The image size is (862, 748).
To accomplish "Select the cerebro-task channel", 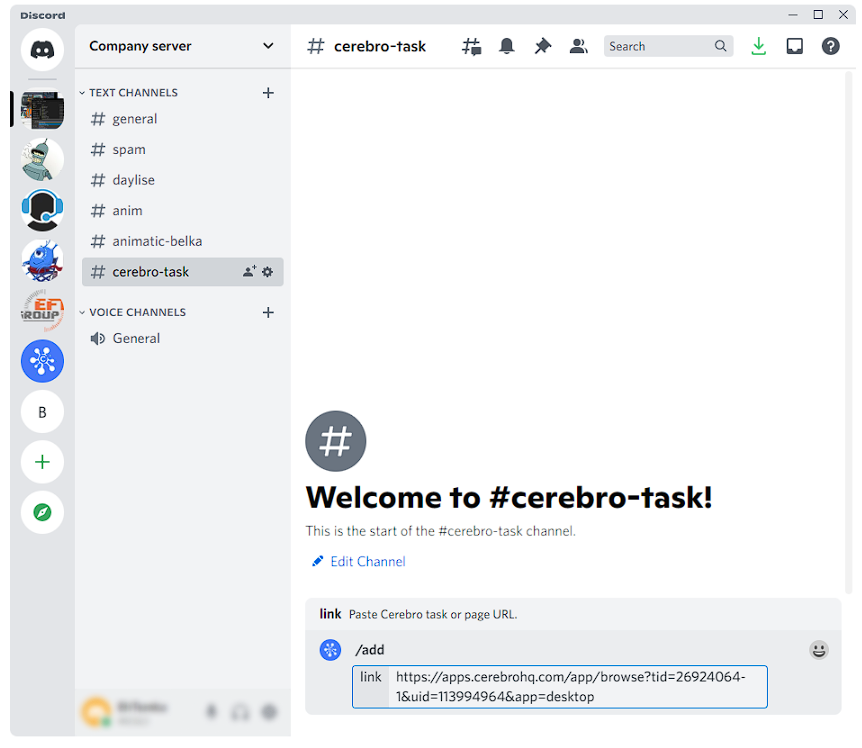I will pyautogui.click(x=183, y=272).
